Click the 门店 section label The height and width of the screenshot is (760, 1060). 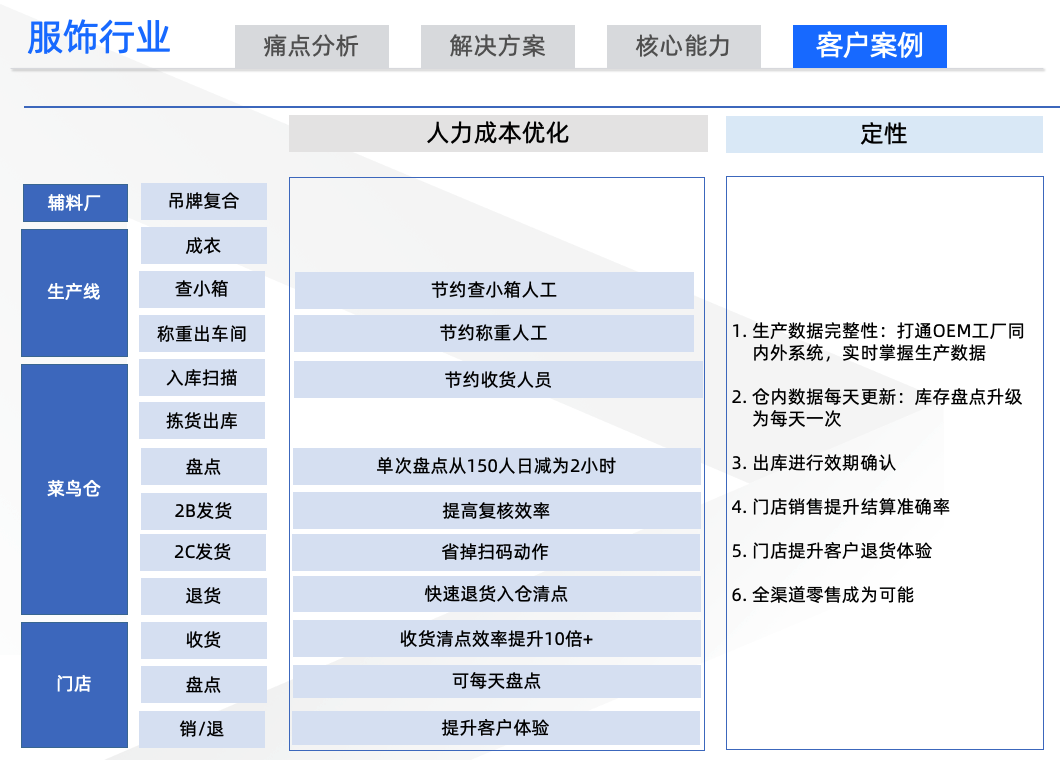click(x=75, y=684)
